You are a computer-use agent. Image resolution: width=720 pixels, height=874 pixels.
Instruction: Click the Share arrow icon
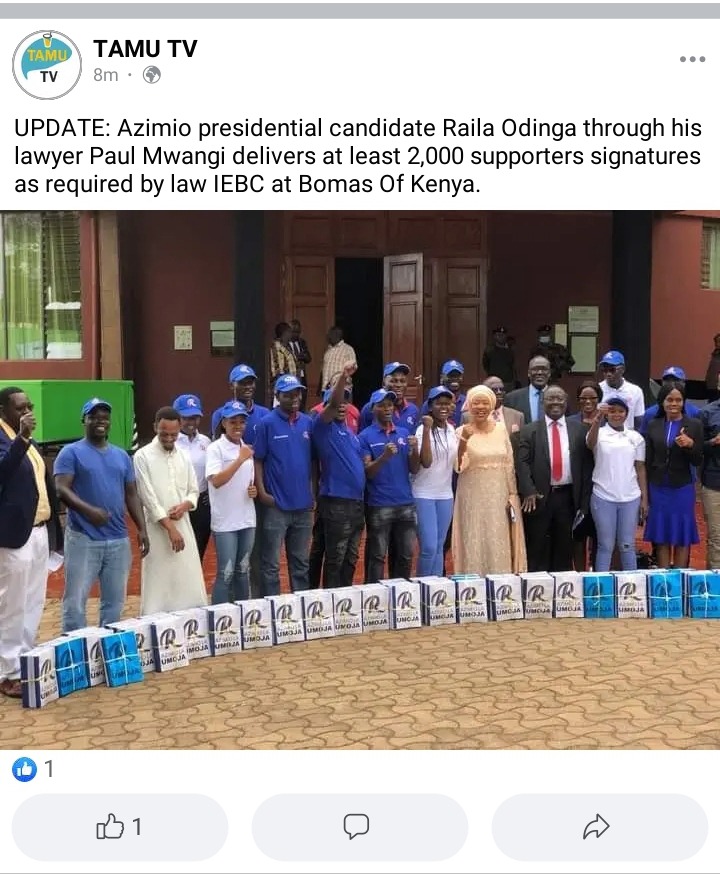tap(596, 827)
